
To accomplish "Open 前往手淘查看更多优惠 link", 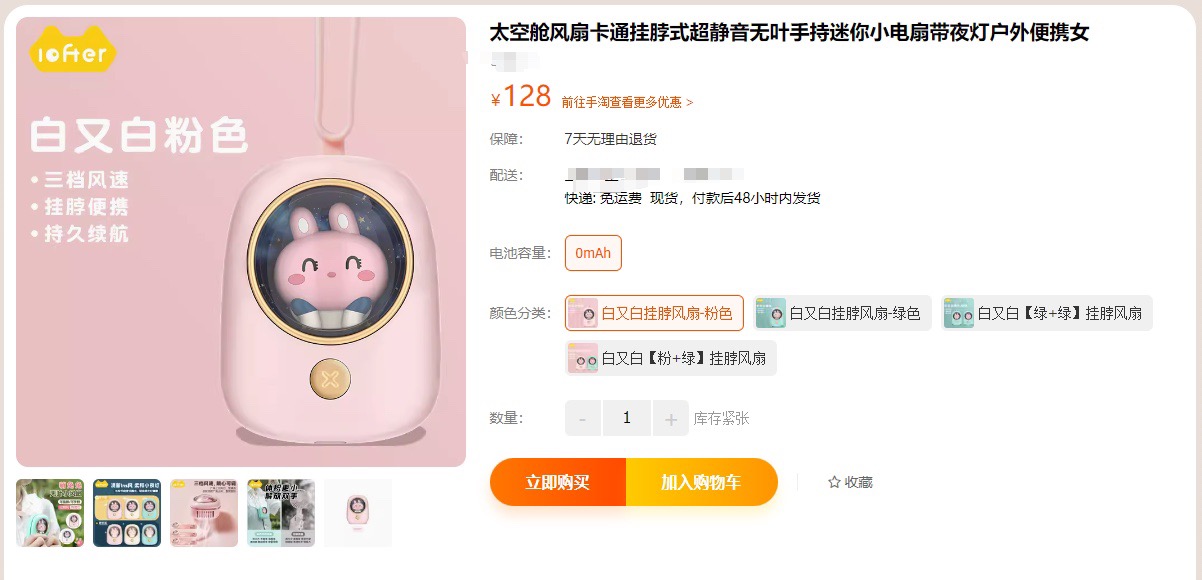I will (627, 102).
